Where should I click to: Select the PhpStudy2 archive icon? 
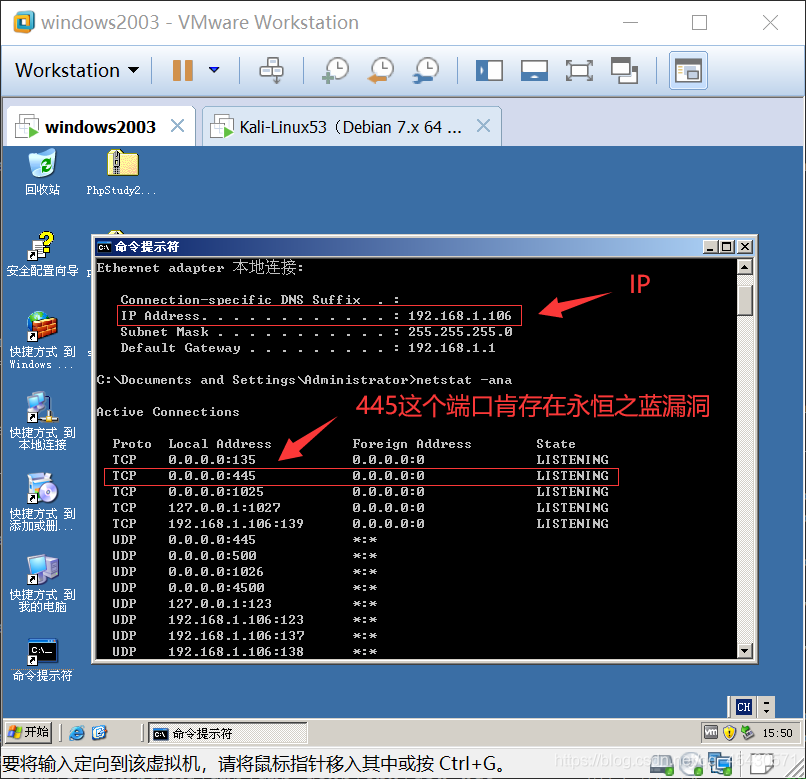pyautogui.click(x=122, y=172)
